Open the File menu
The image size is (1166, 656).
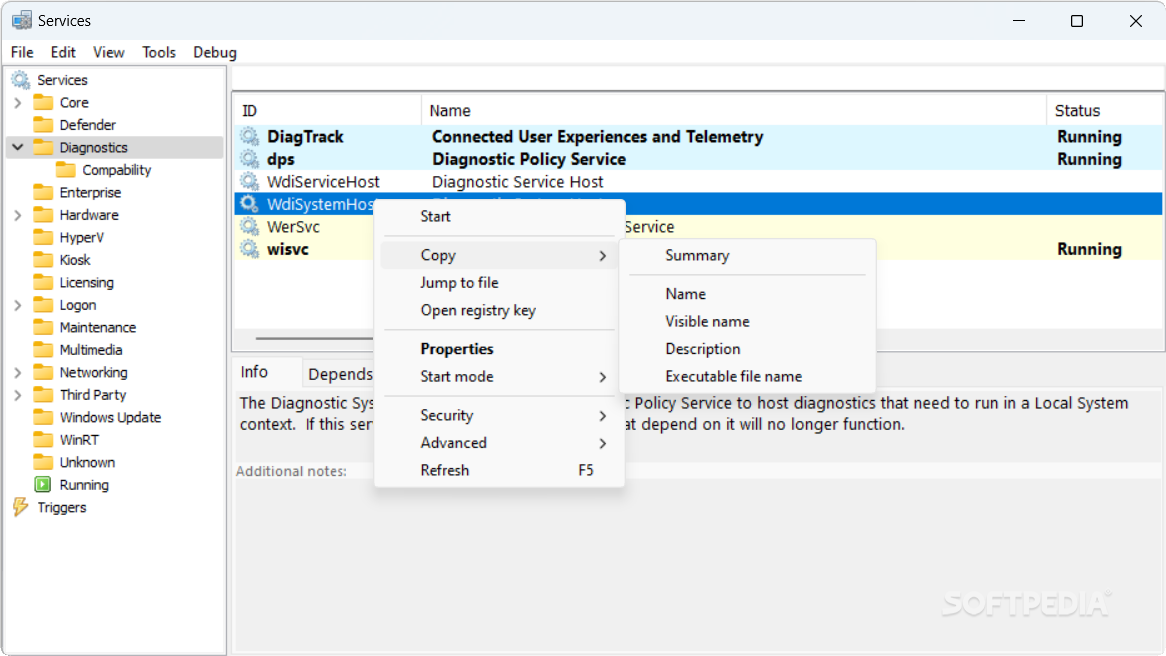[22, 52]
